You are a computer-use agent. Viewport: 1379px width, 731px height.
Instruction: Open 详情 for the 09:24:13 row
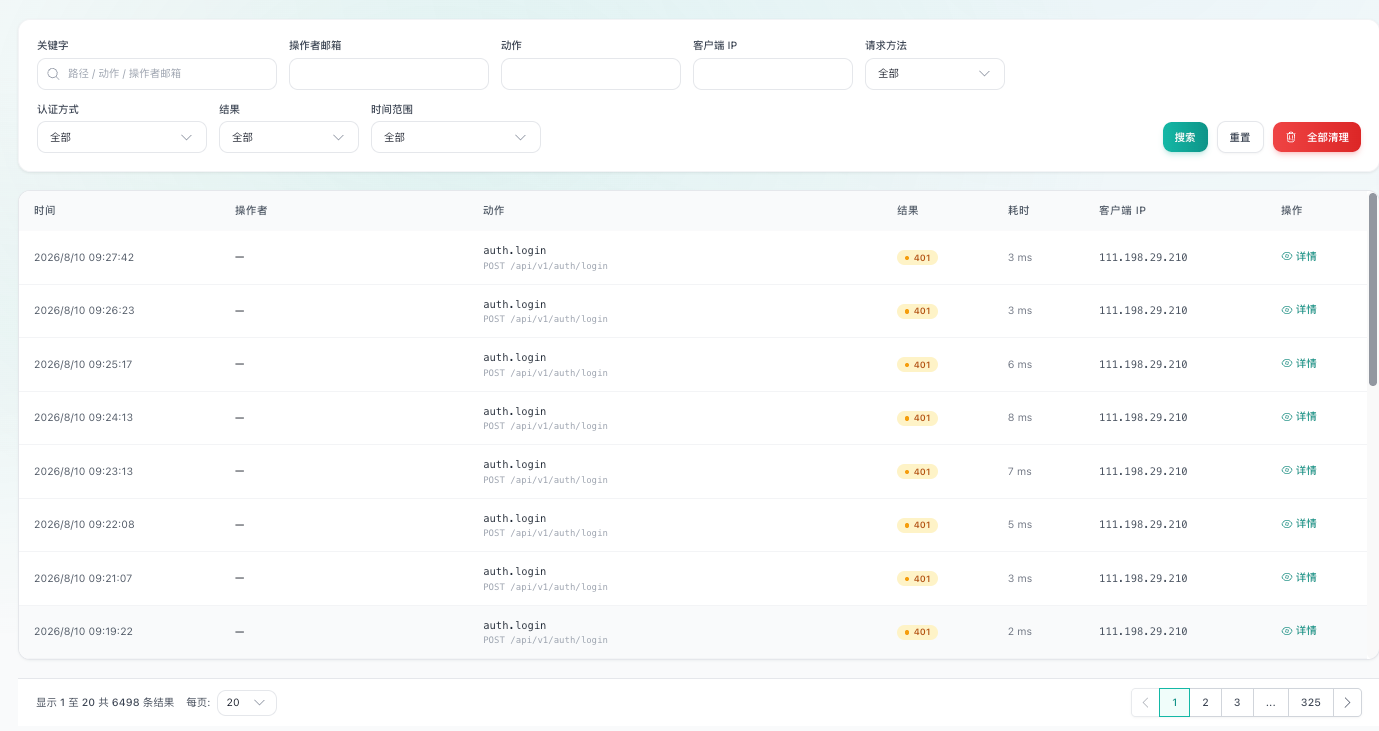(1299, 417)
